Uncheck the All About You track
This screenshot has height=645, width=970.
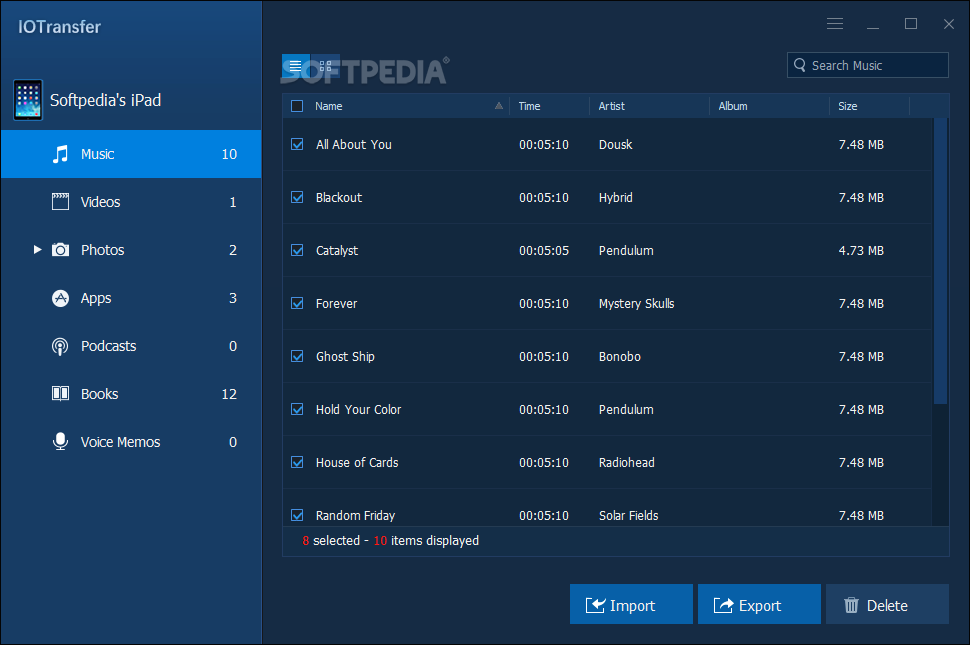tap(297, 144)
